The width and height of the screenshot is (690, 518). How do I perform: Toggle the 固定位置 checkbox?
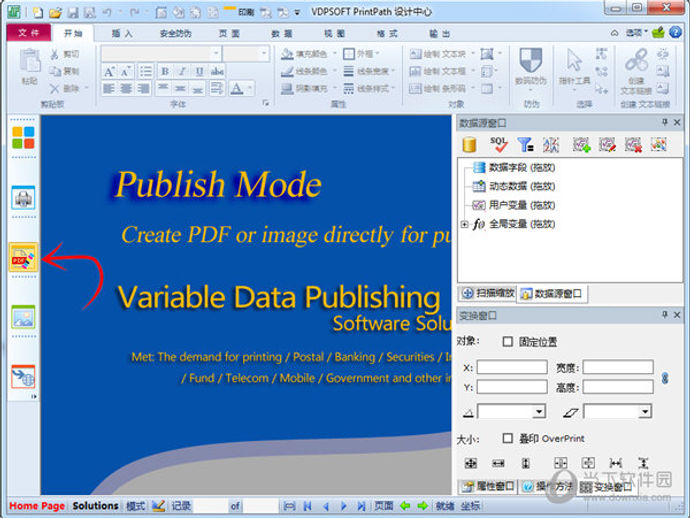coord(507,342)
